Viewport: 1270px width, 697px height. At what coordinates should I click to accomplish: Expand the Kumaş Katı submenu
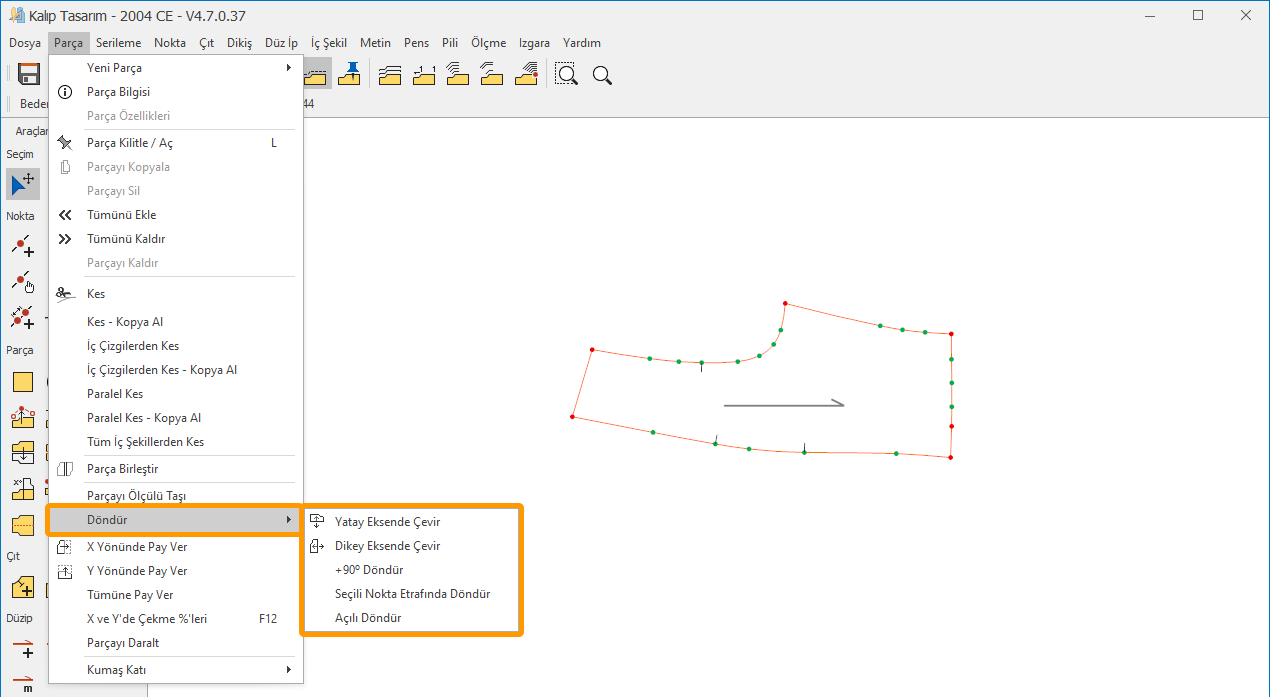[x=175, y=669]
